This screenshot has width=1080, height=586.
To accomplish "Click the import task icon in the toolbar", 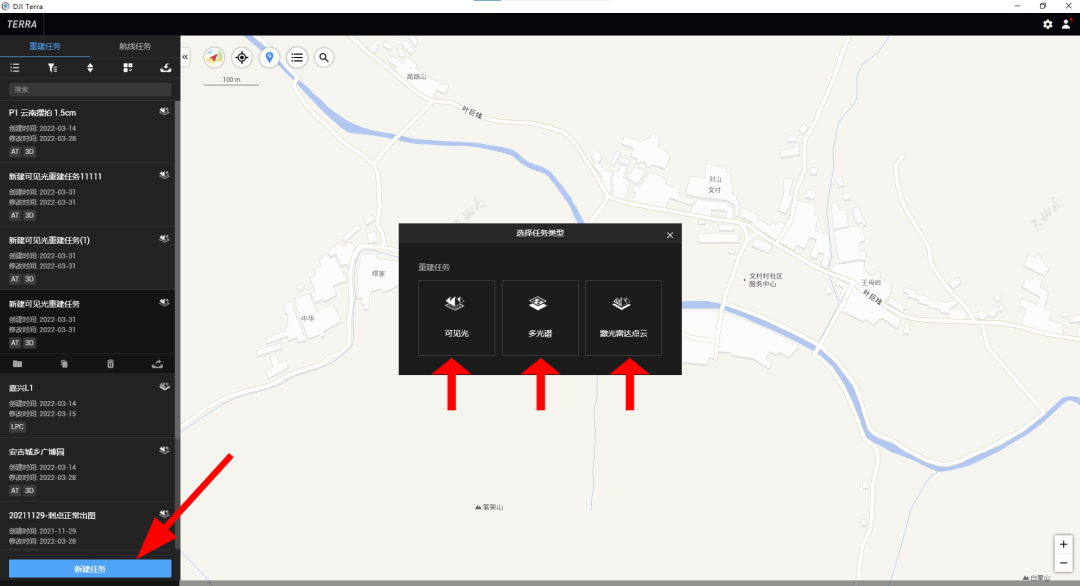I will pos(165,67).
